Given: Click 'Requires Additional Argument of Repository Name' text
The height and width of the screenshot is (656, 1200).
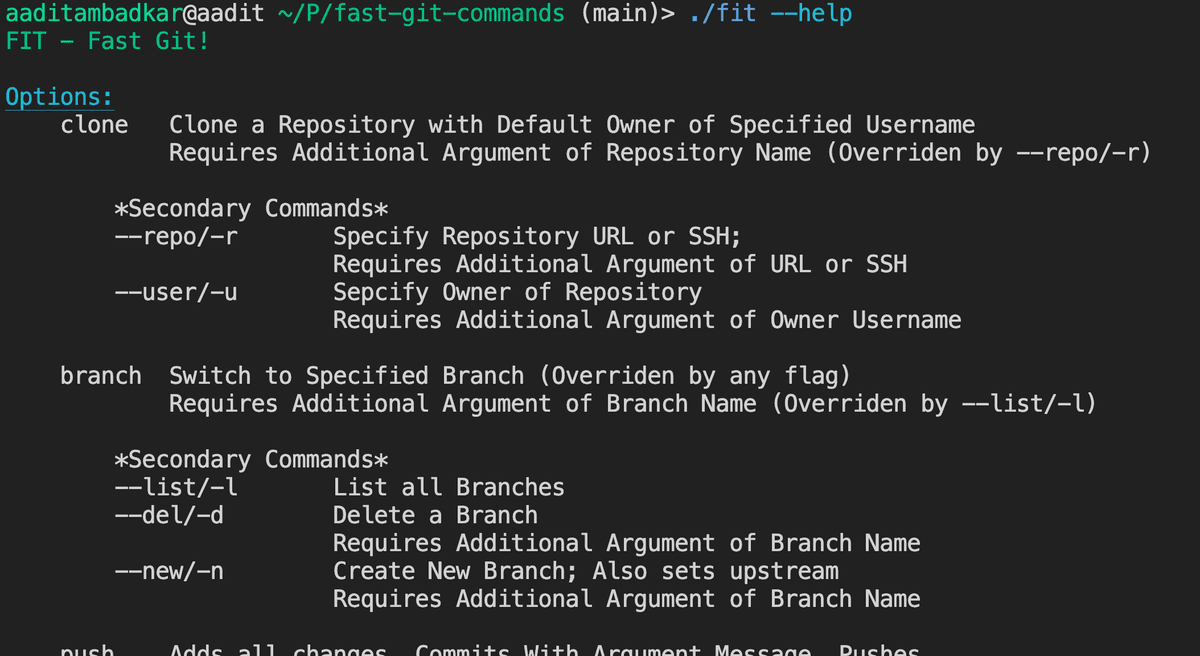Looking at the screenshot, I should tap(490, 153).
